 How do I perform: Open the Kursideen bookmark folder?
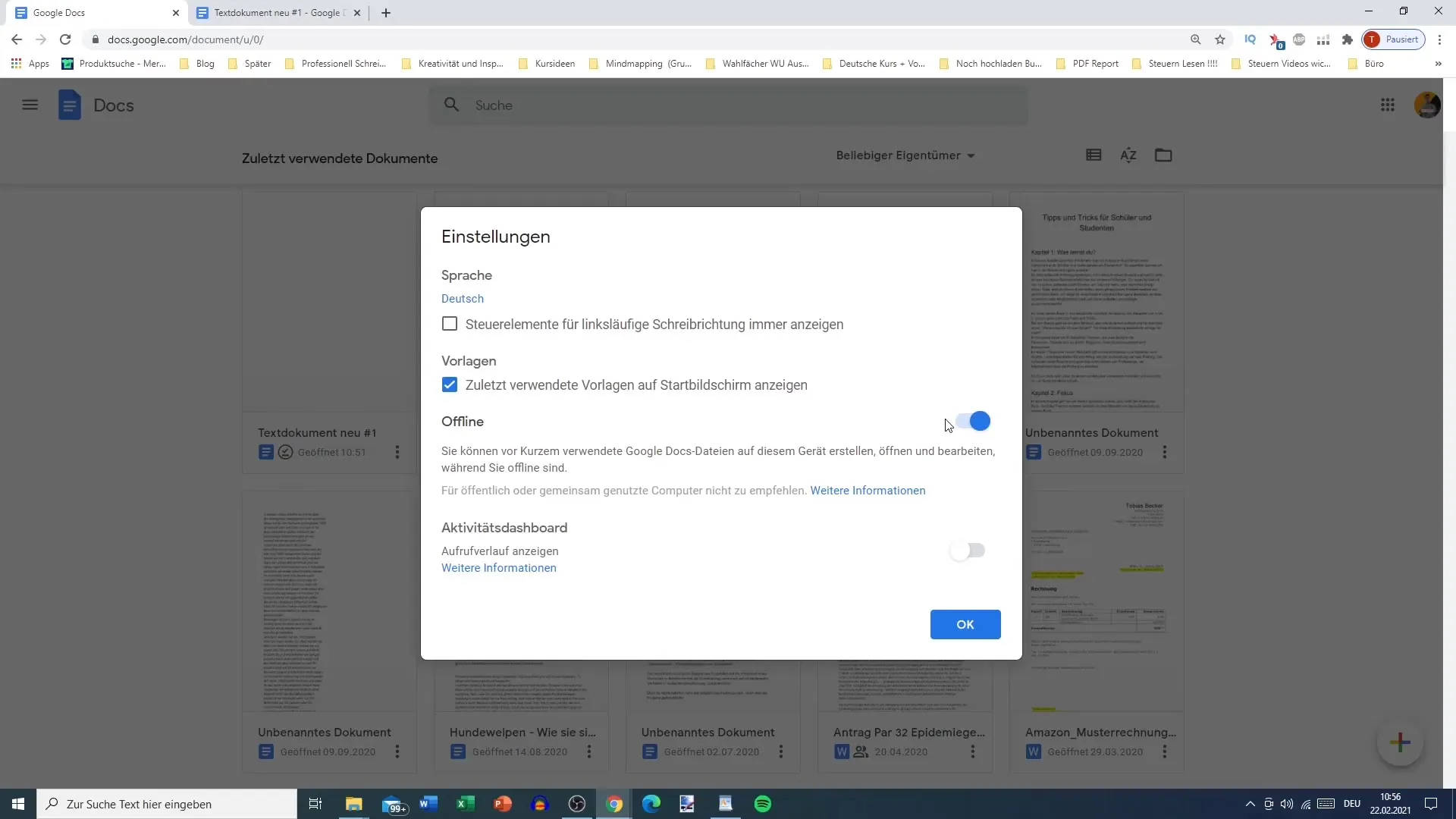[x=547, y=64]
